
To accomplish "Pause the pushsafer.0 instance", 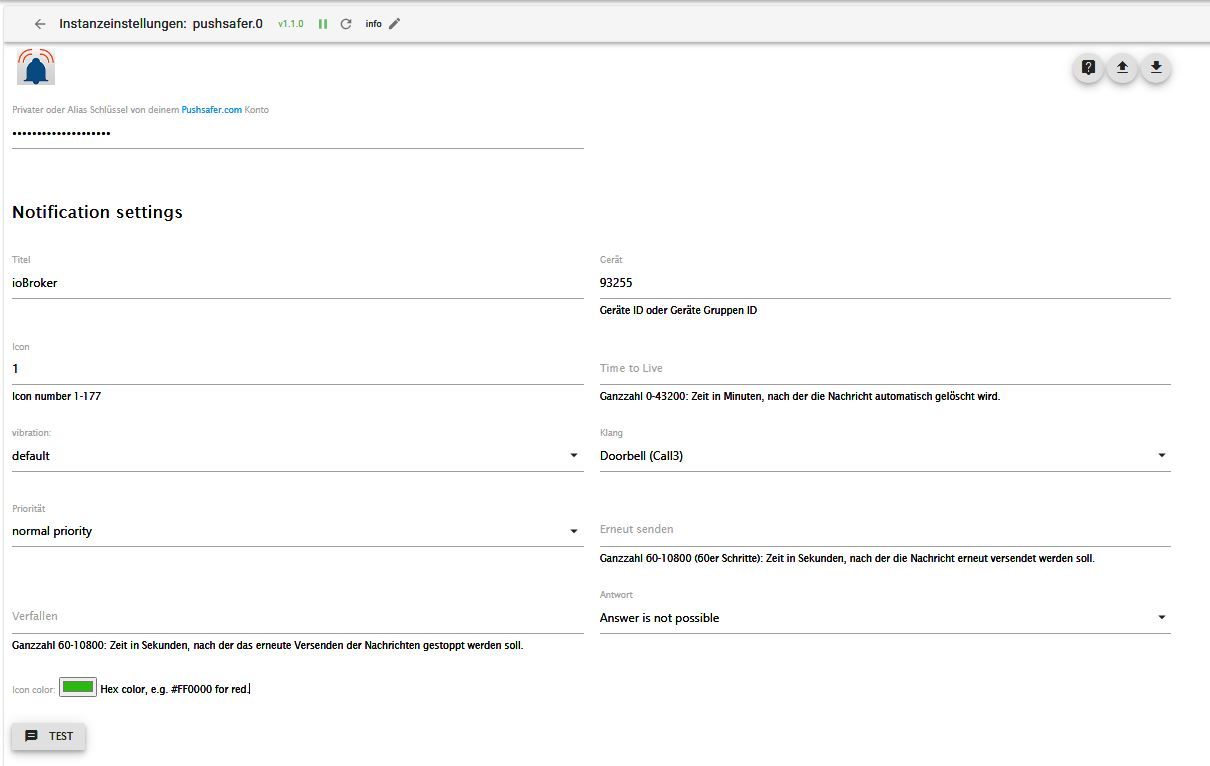I will 323,24.
